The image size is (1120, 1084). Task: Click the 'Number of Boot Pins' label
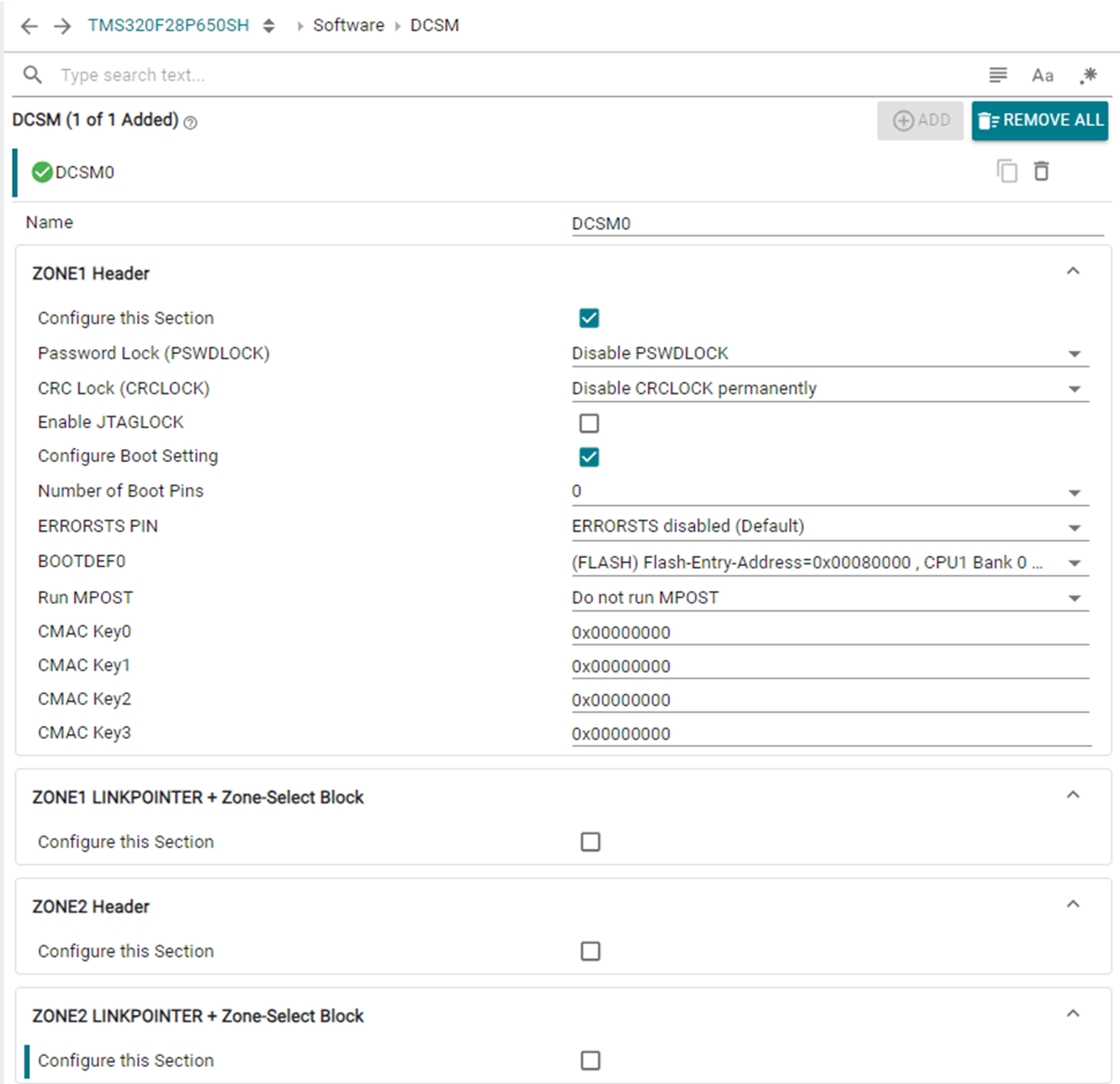(x=120, y=491)
